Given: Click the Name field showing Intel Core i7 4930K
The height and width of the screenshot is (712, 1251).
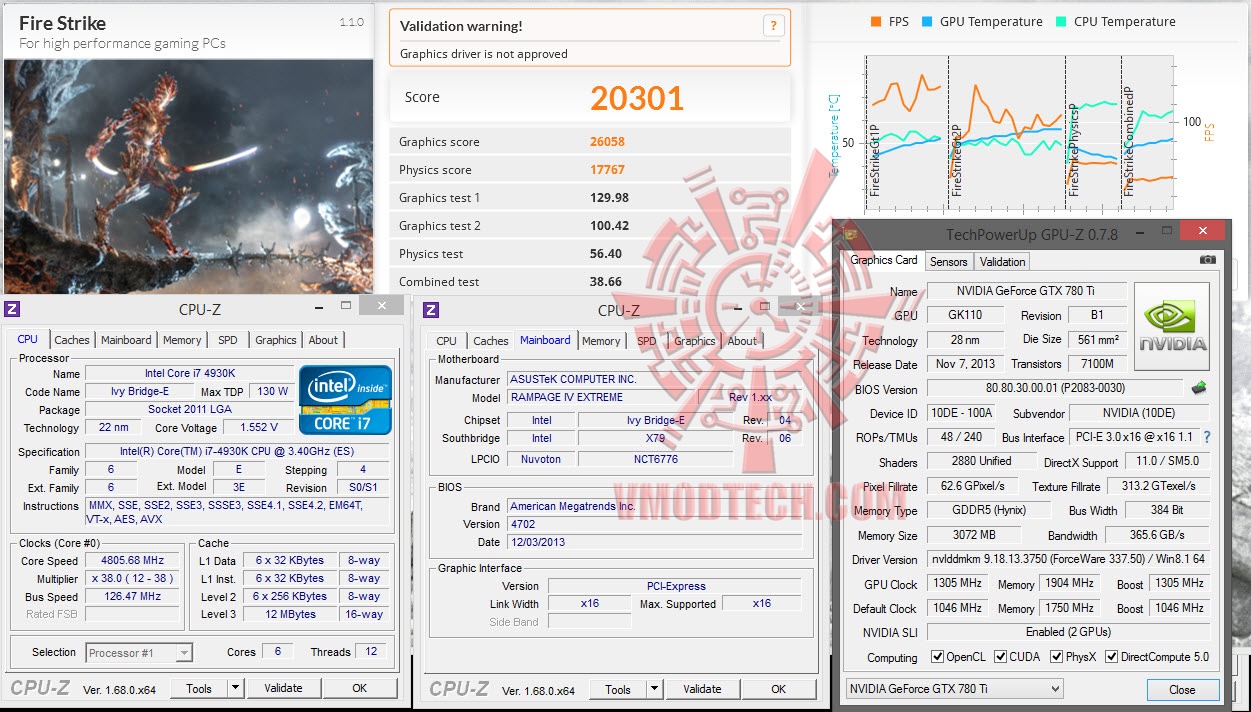Looking at the screenshot, I should coord(188,373).
